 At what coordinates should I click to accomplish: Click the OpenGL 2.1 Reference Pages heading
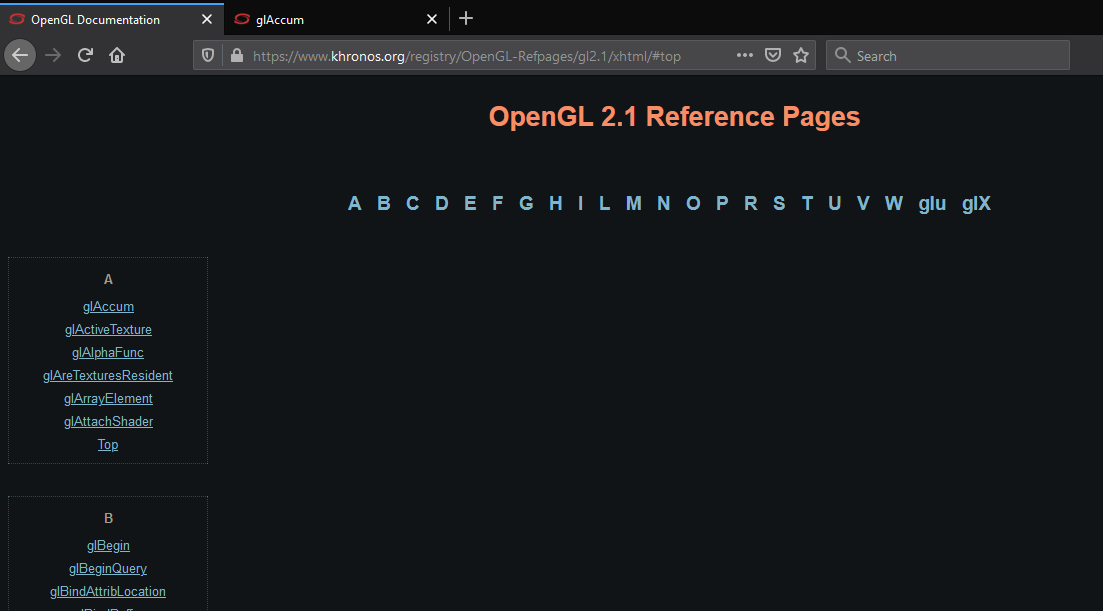pyautogui.click(x=674, y=117)
